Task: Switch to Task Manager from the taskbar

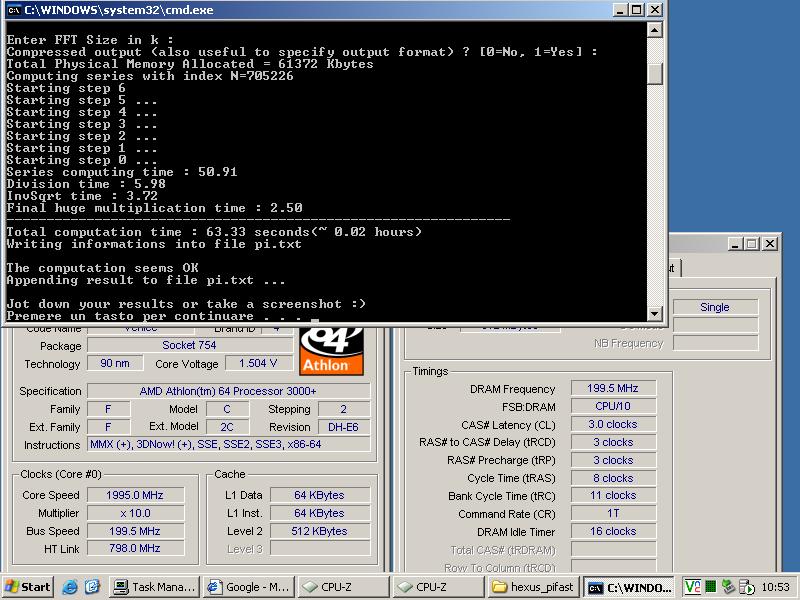Action: 155,587
